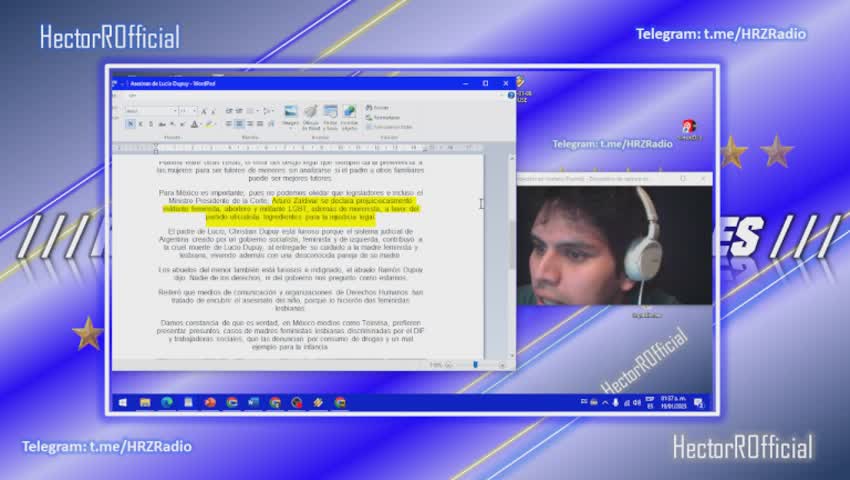
Task: Click the taskbar clock showing the date
Action: tap(674, 402)
